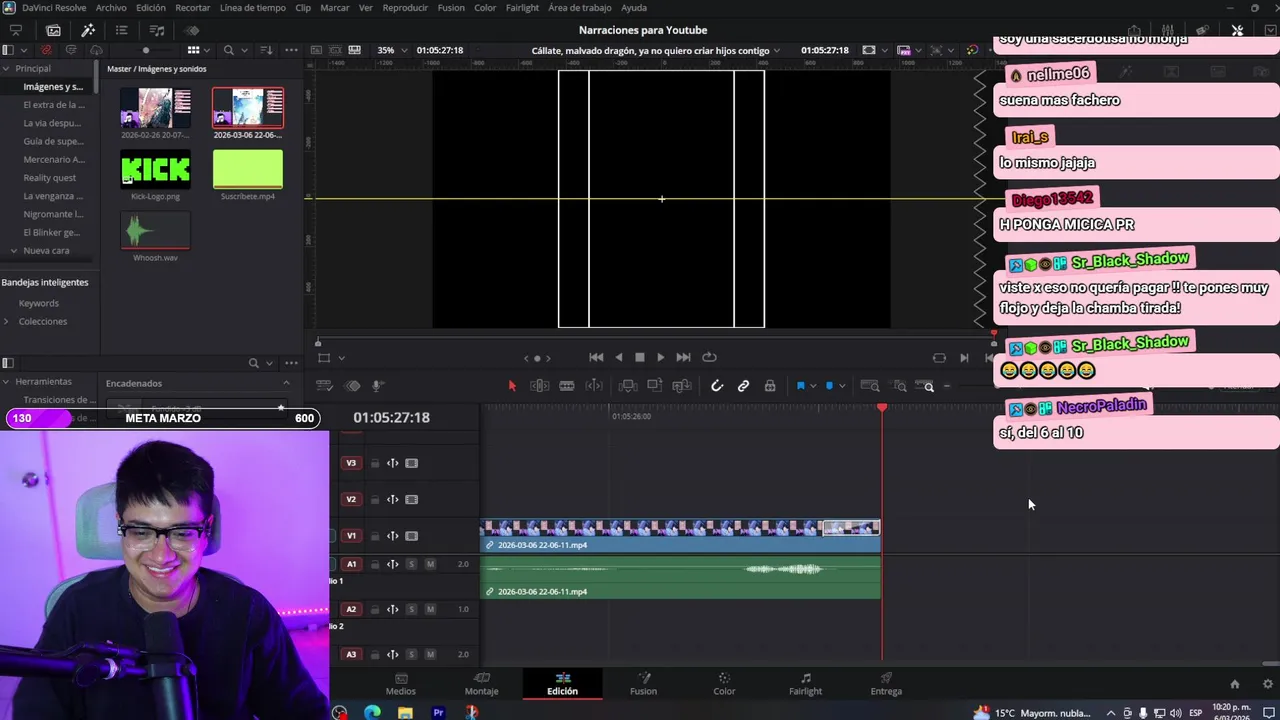The width and height of the screenshot is (1280, 720).
Task: Solo audio track A1
Action: click(411, 564)
